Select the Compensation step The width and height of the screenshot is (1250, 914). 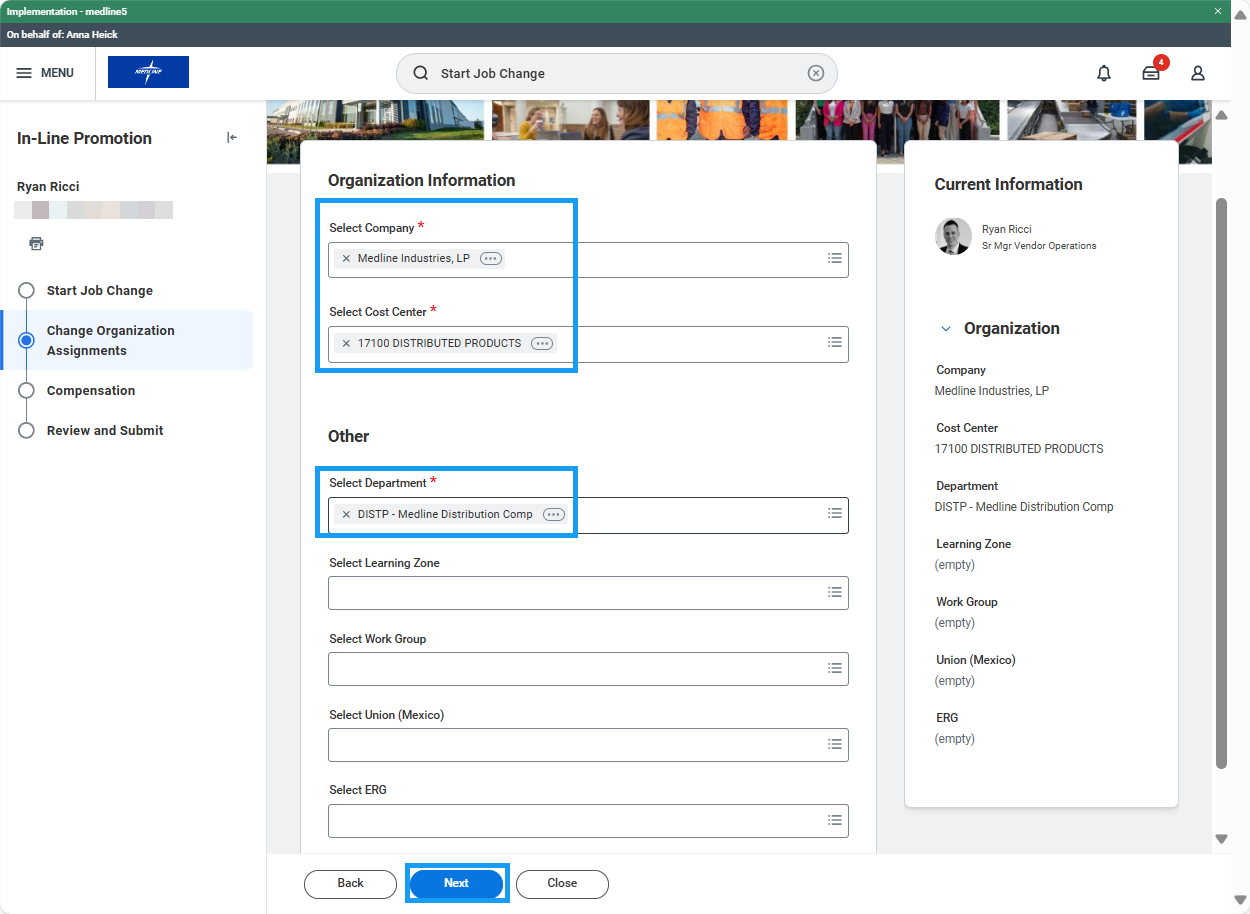tap(90, 390)
